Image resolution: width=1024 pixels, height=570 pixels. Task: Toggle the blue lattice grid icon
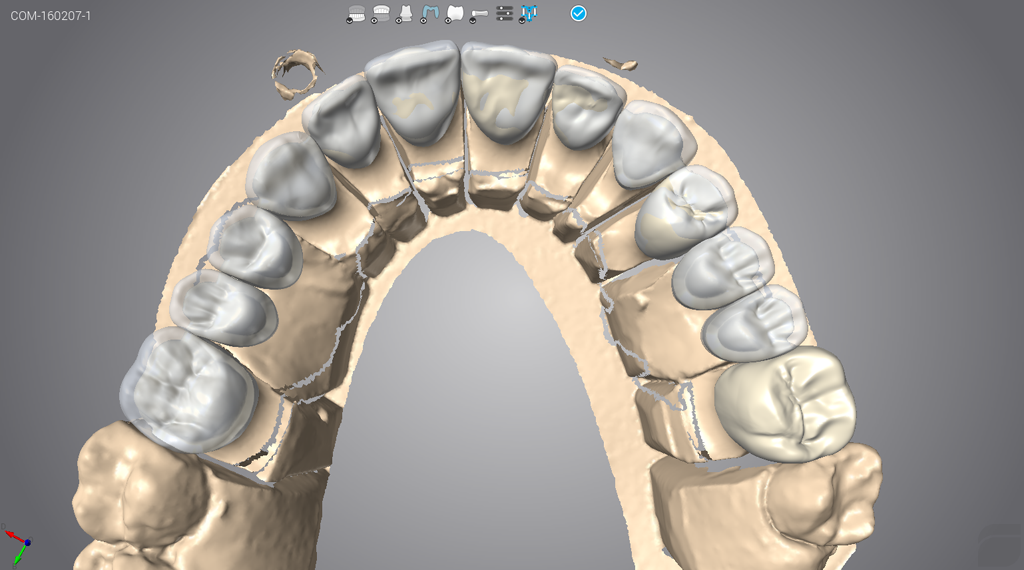[x=528, y=13]
